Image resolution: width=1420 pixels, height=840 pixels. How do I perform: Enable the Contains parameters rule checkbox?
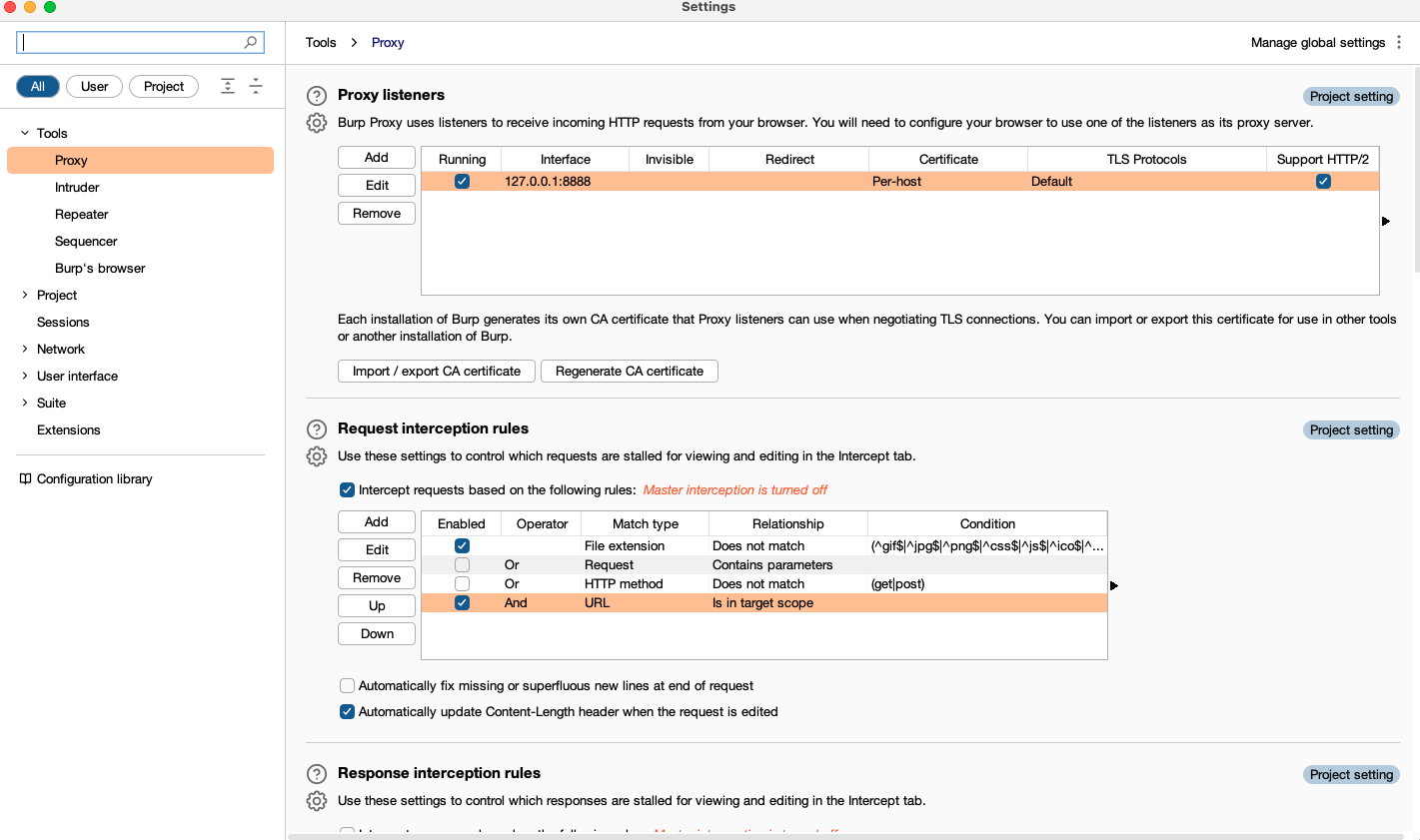(462, 564)
